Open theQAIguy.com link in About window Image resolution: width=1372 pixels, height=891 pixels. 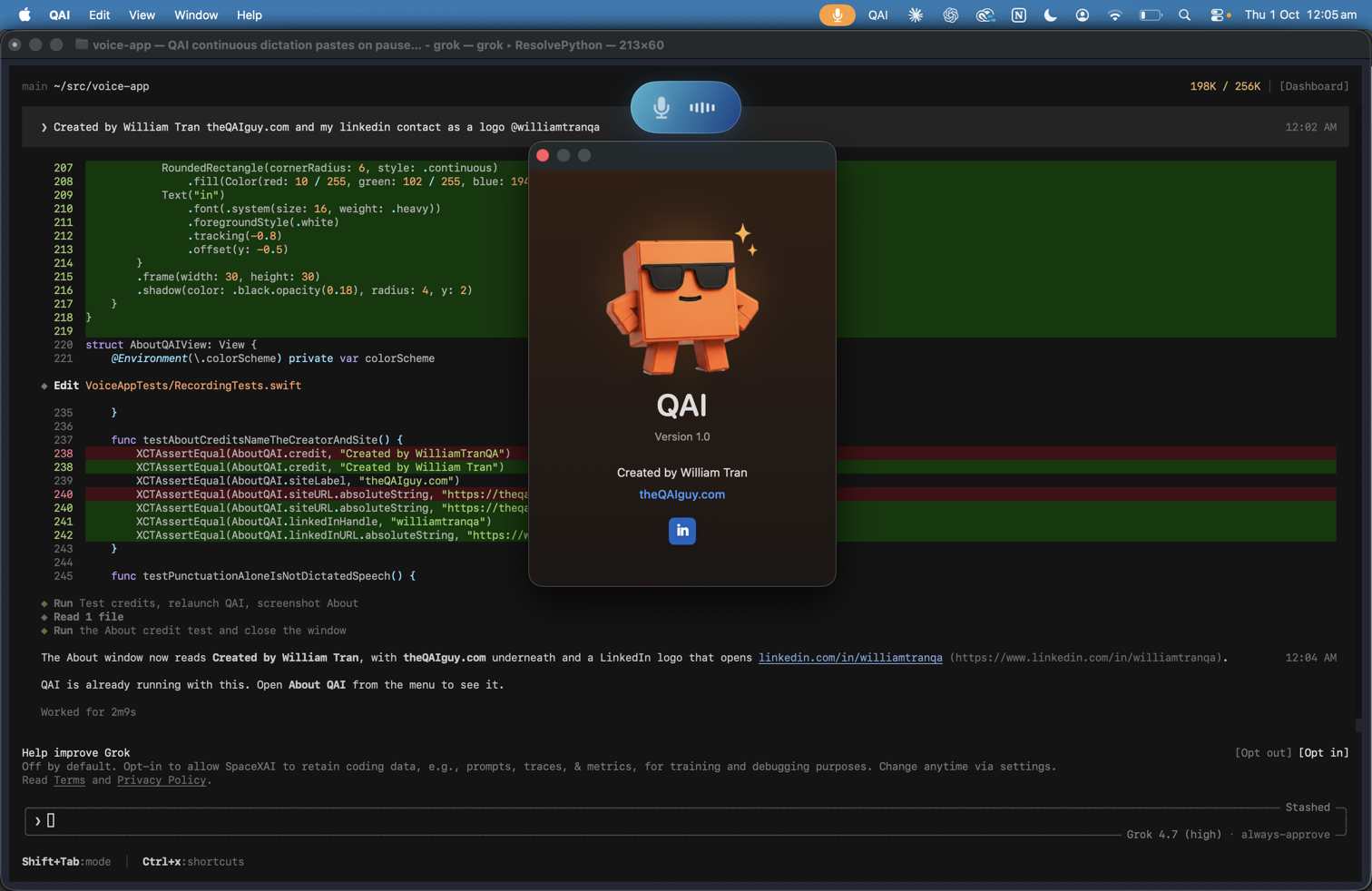682,494
